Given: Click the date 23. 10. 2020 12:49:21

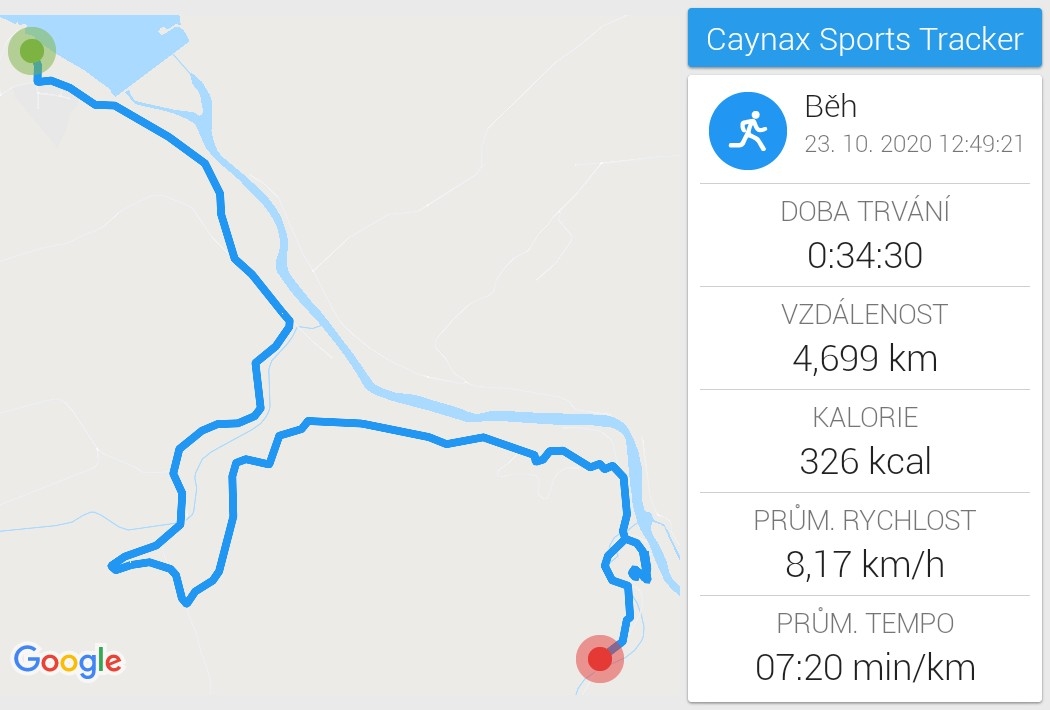Looking at the screenshot, I should coord(914,144).
